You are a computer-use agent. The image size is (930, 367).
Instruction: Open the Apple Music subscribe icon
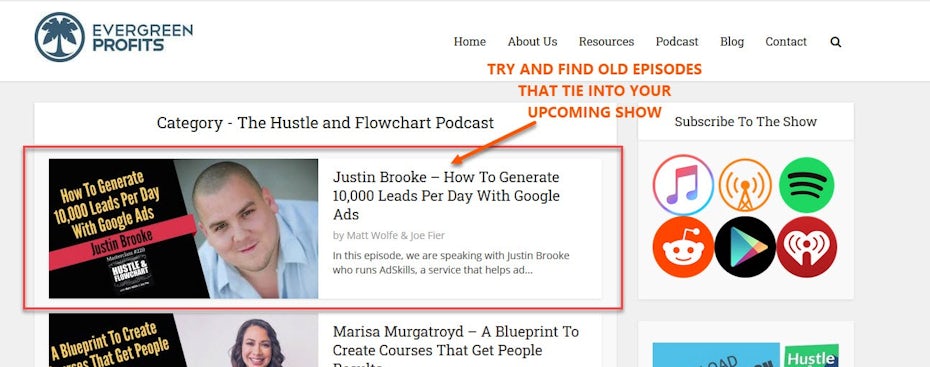683,185
